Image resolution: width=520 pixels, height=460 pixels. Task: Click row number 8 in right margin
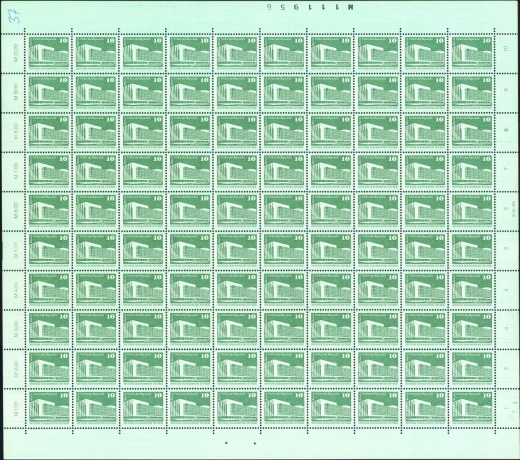[507, 130]
